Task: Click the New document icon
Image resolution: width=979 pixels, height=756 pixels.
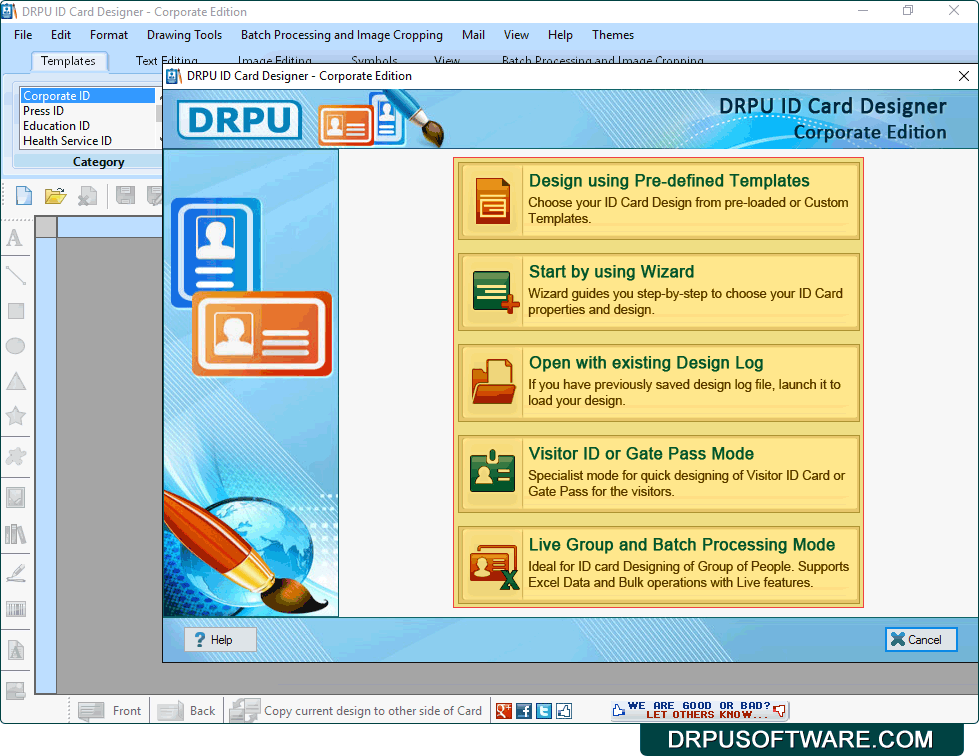Action: [24, 195]
